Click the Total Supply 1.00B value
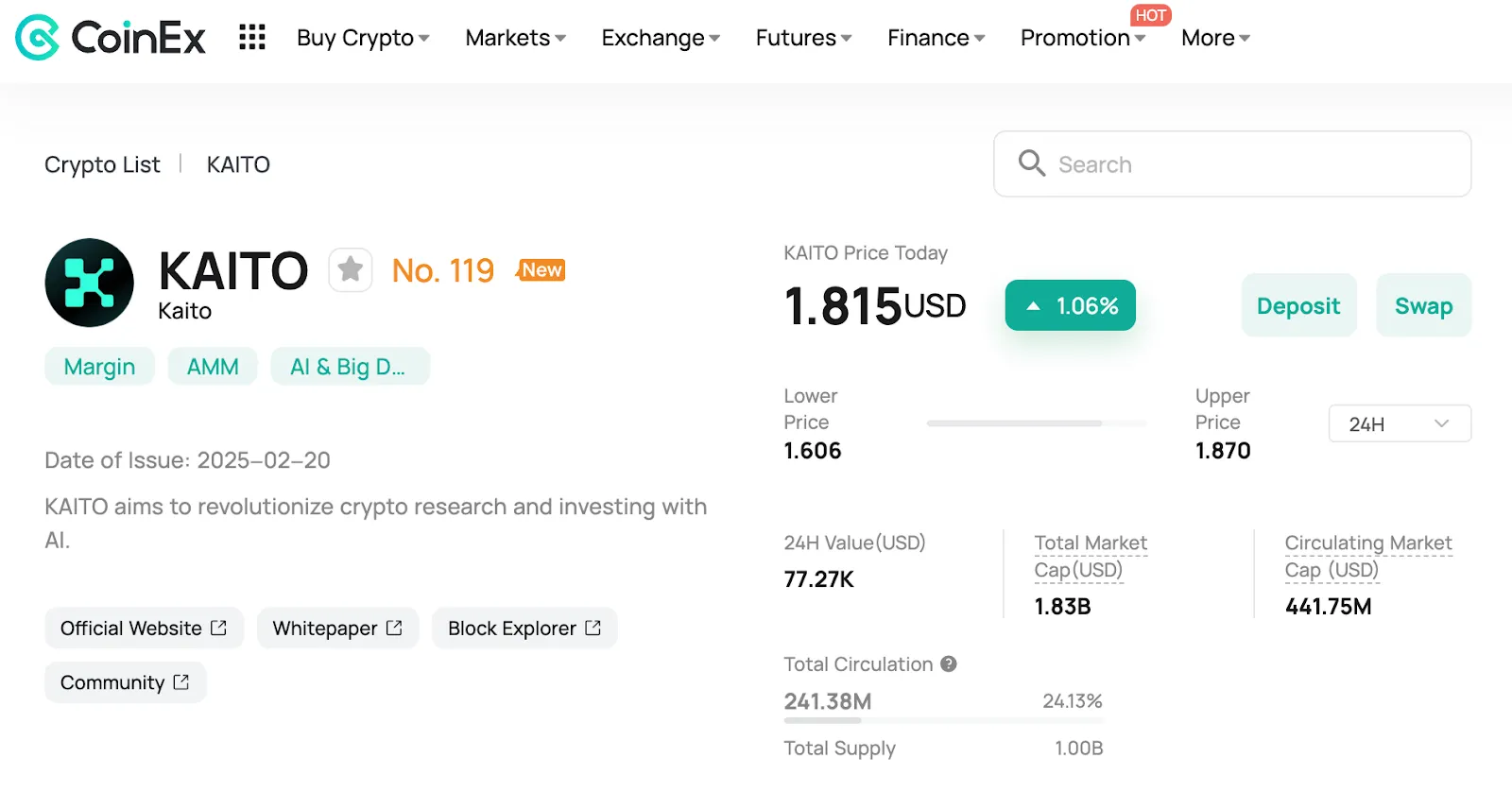 click(x=1079, y=748)
